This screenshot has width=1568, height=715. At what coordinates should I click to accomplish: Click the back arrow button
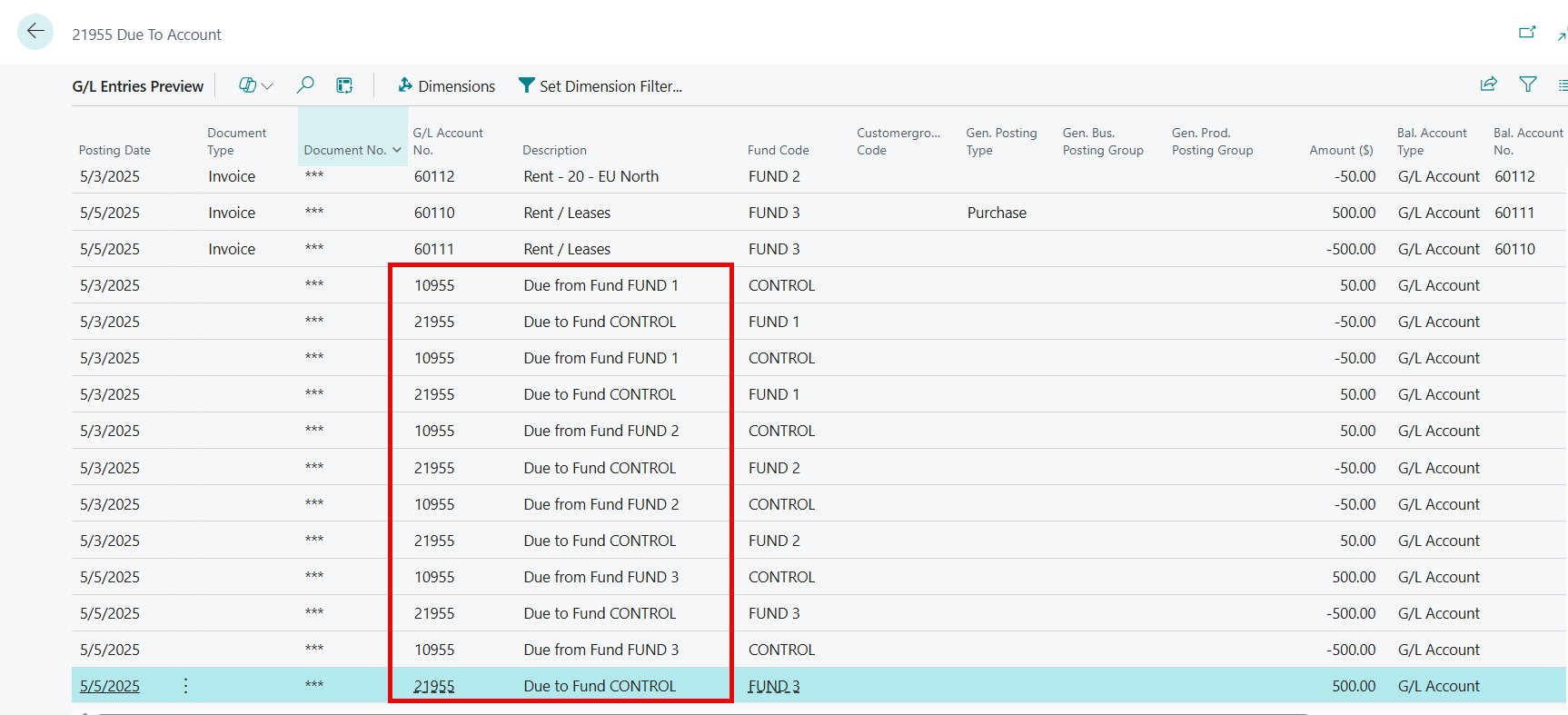click(x=35, y=32)
